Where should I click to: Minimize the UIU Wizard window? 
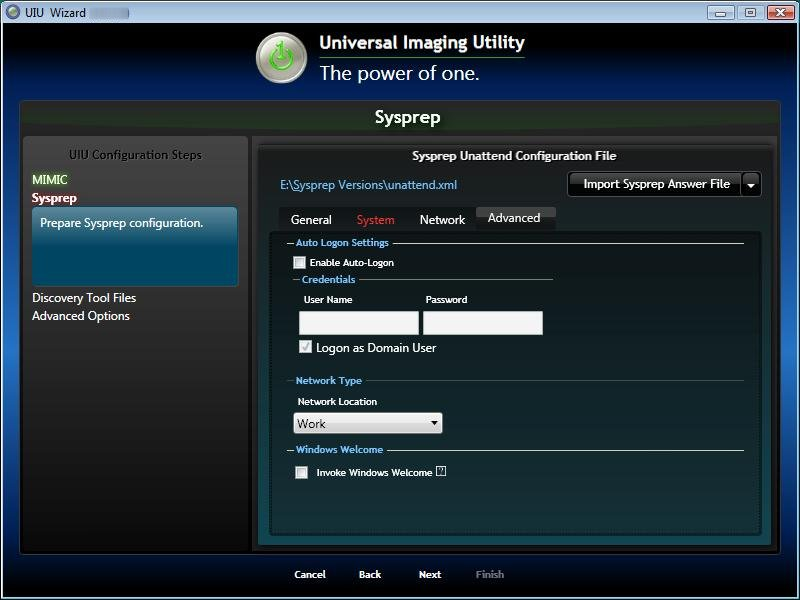(x=720, y=12)
